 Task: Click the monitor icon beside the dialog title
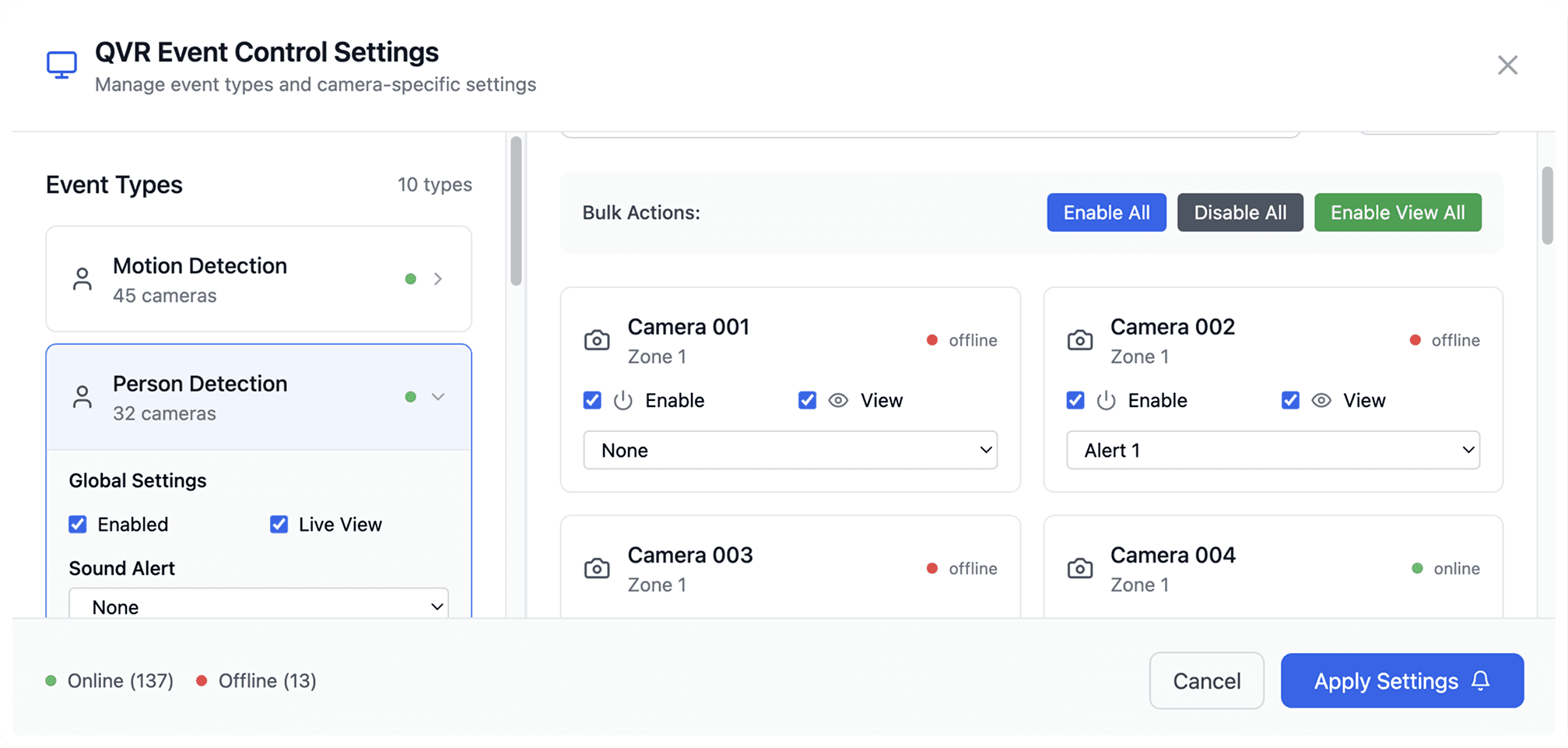[x=61, y=65]
